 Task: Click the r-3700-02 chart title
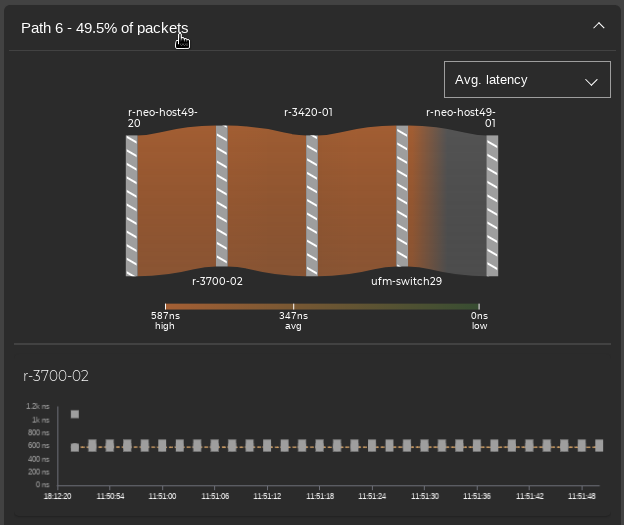pyautogui.click(x=56, y=376)
